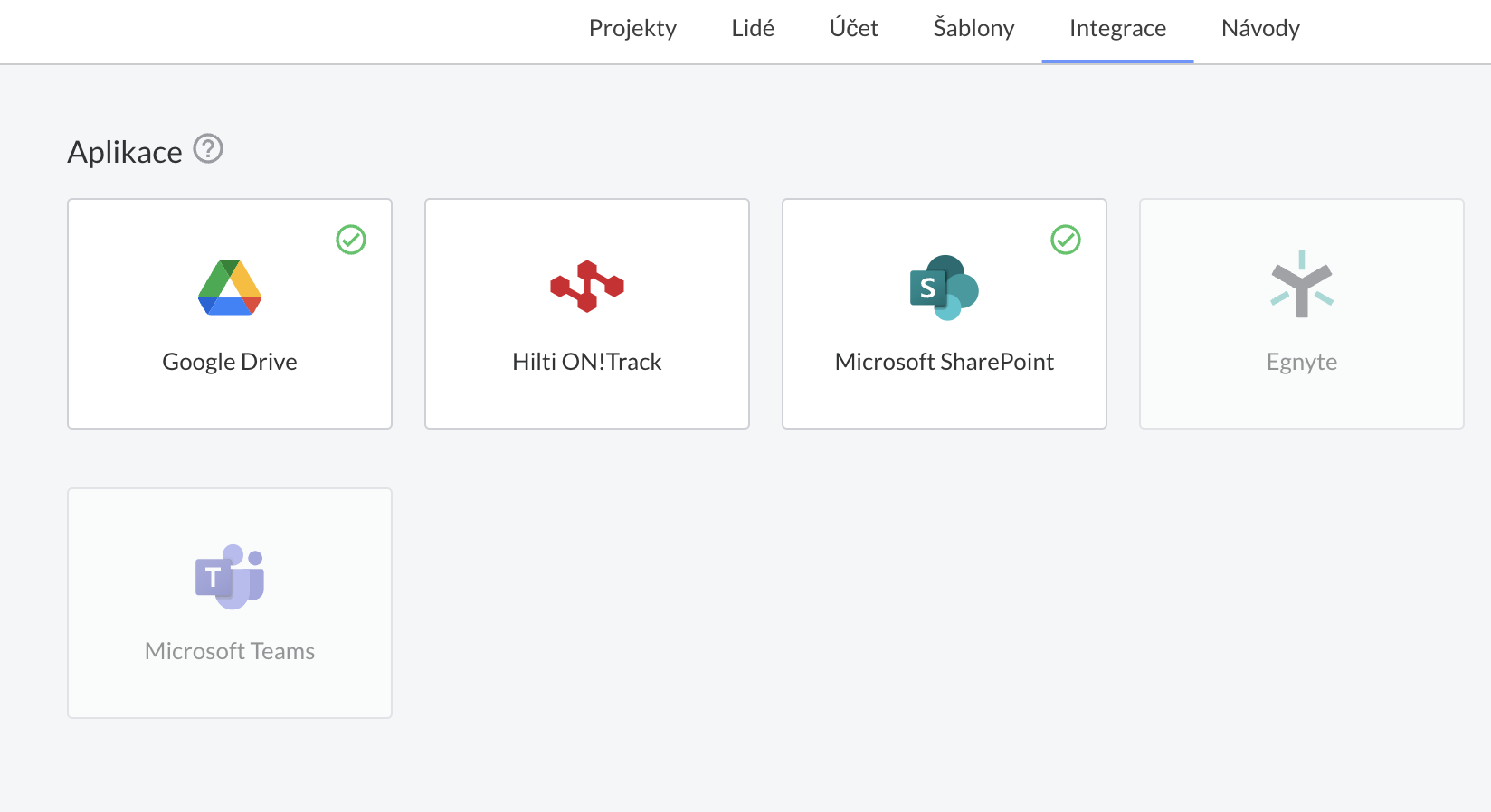Click the Aplikace section heading
This screenshot has width=1491, height=812.
125,152
